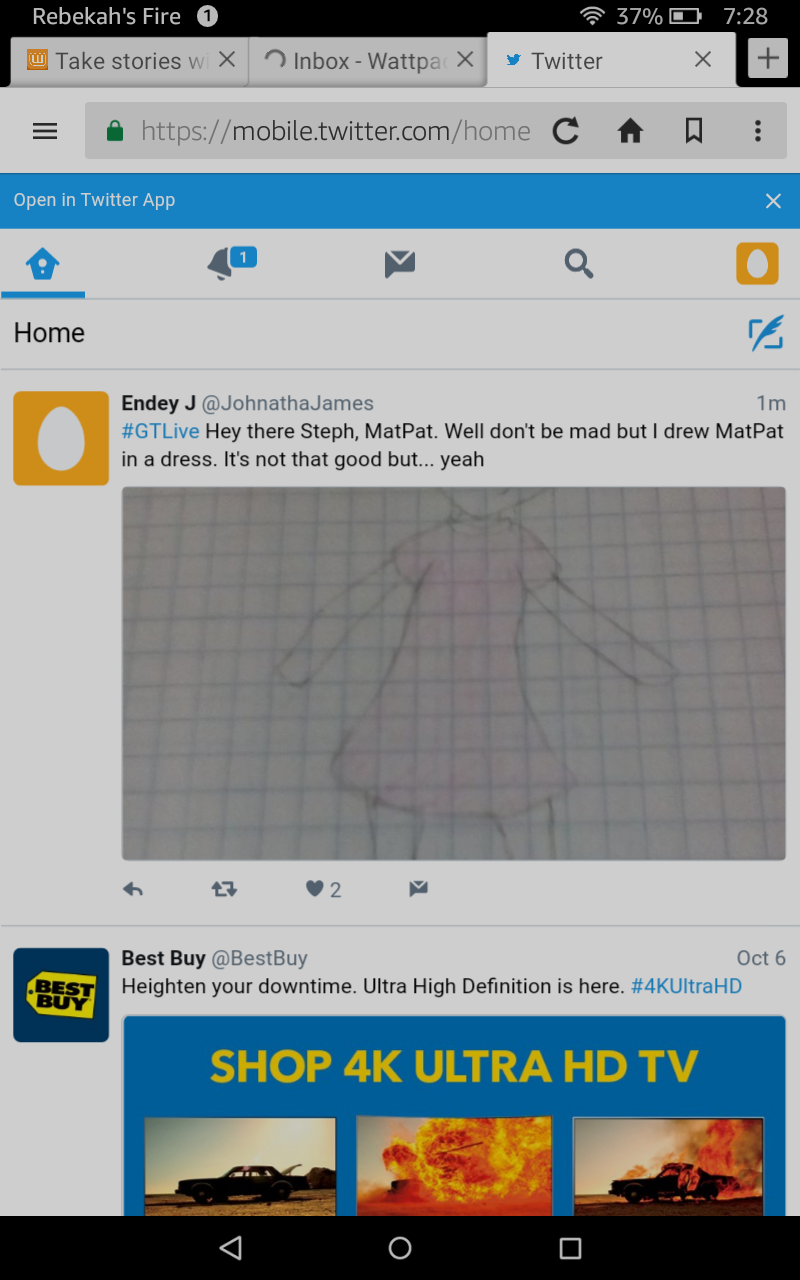This screenshot has width=800, height=1280.
Task: Like Endey J's tweet with heart
Action: click(314, 889)
